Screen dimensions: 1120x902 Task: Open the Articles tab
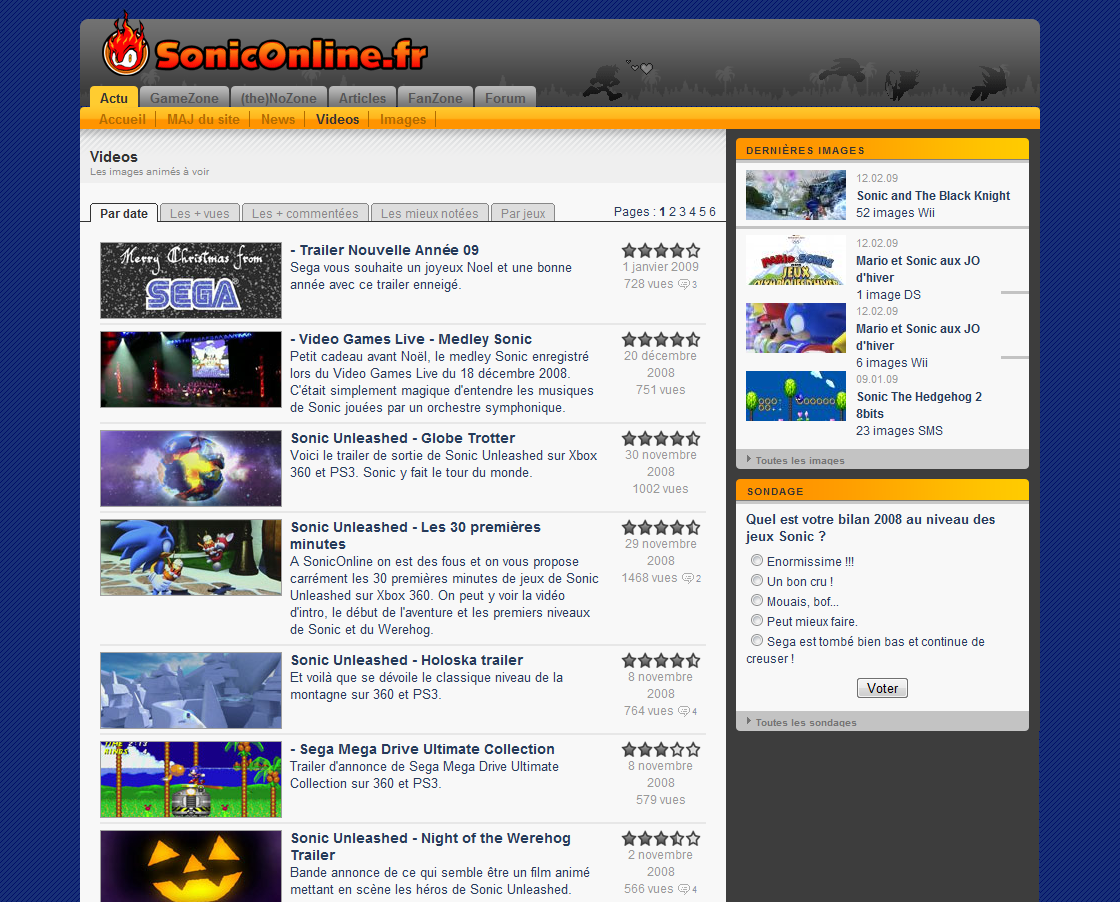[362, 98]
